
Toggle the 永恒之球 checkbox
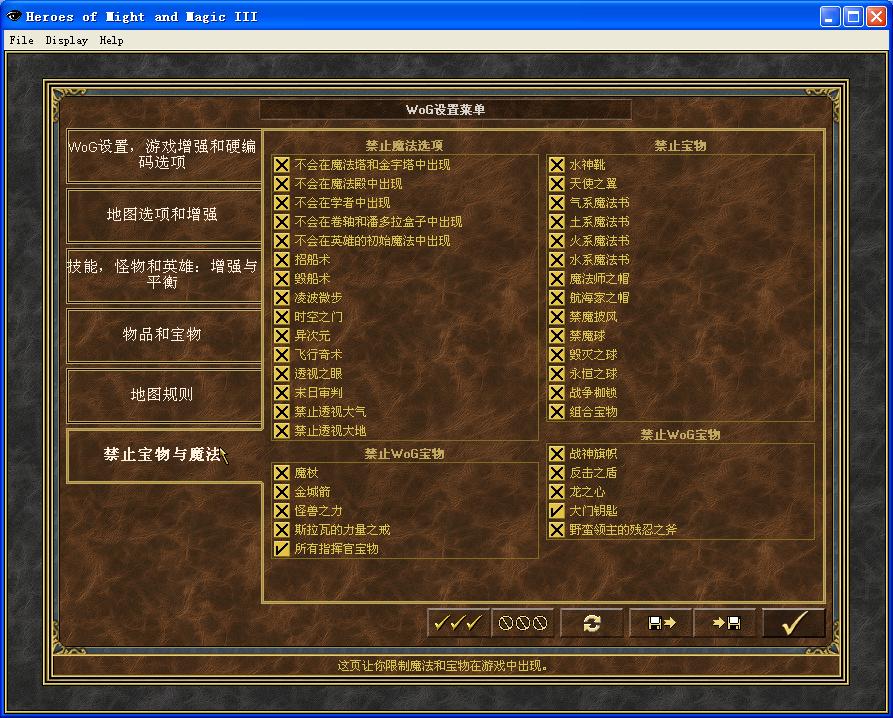(556, 374)
